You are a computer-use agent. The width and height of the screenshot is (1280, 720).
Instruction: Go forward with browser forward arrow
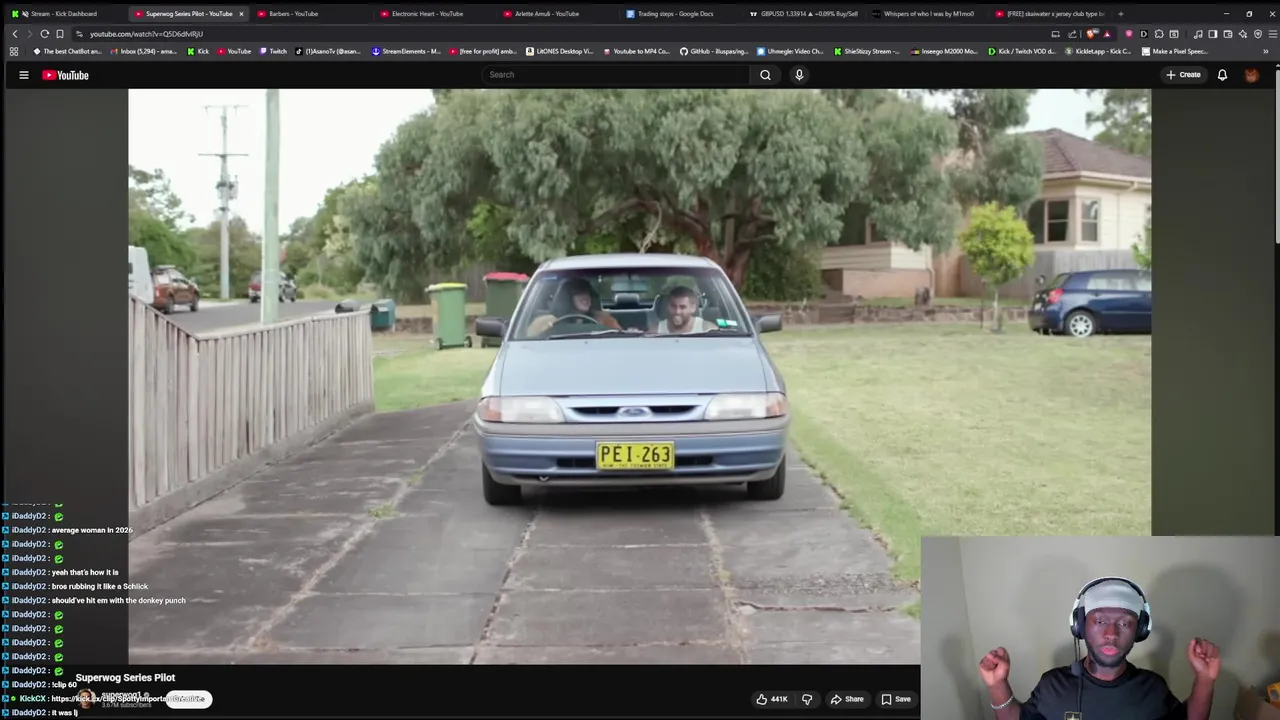coord(29,34)
